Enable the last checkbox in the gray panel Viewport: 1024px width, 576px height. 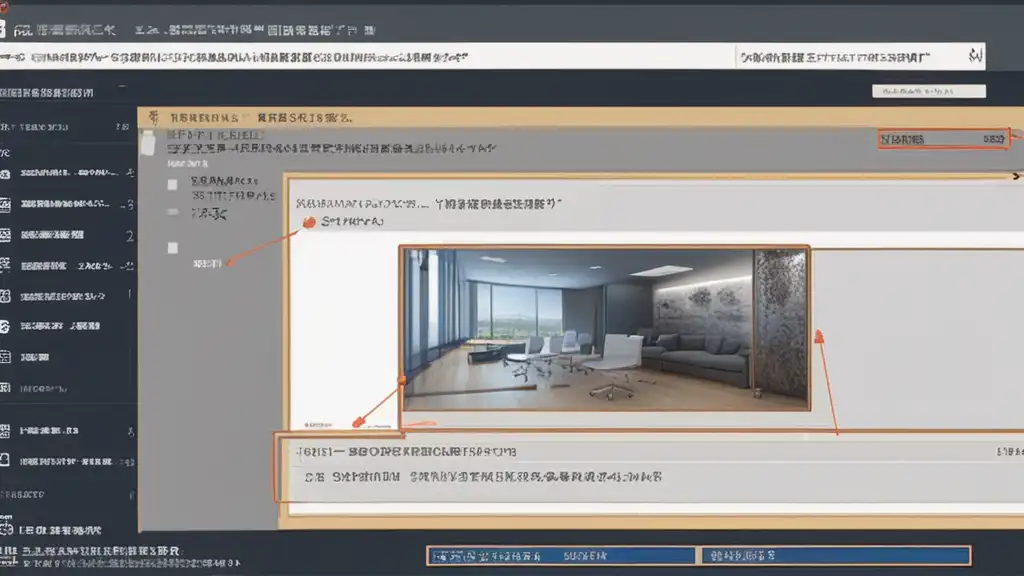[173, 247]
